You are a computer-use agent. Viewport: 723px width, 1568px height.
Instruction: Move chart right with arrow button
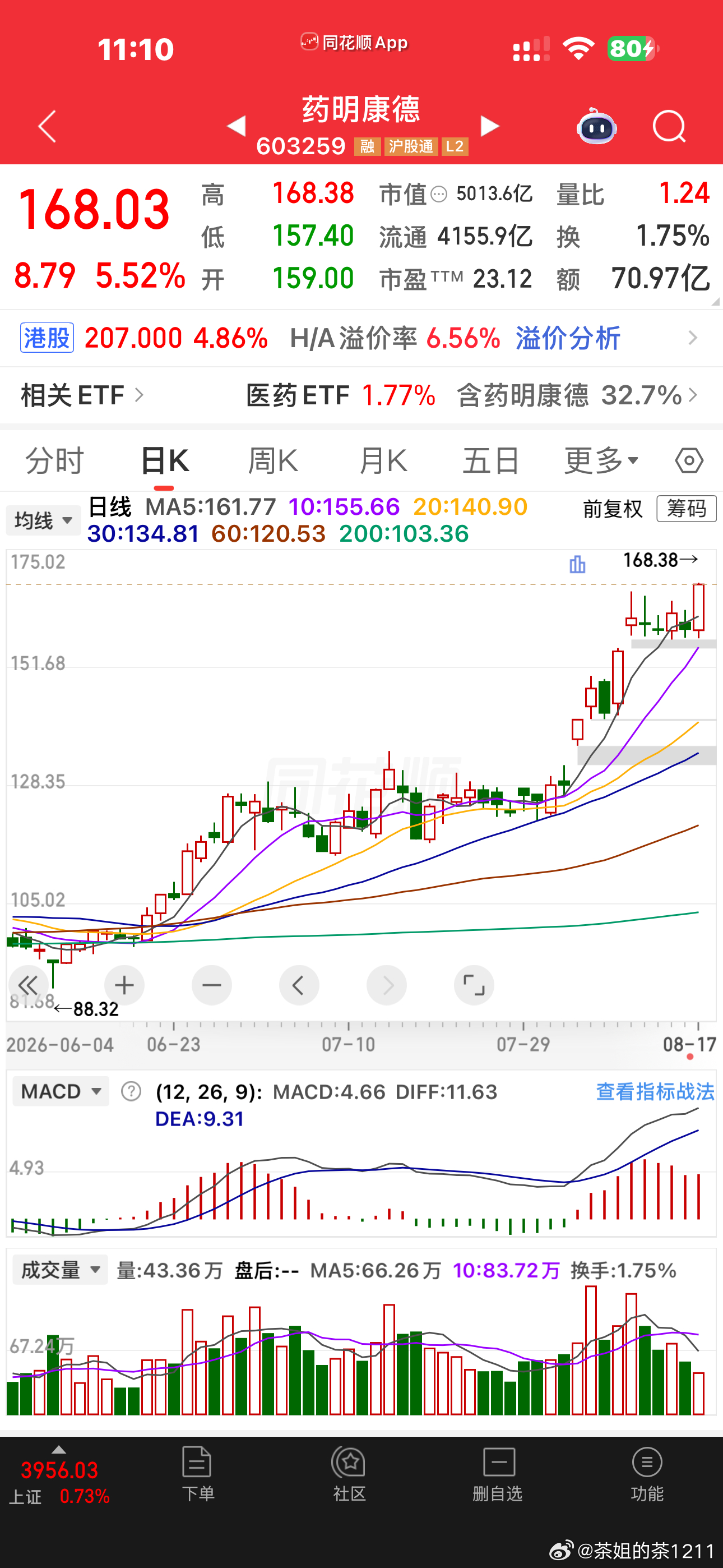pyautogui.click(x=387, y=985)
